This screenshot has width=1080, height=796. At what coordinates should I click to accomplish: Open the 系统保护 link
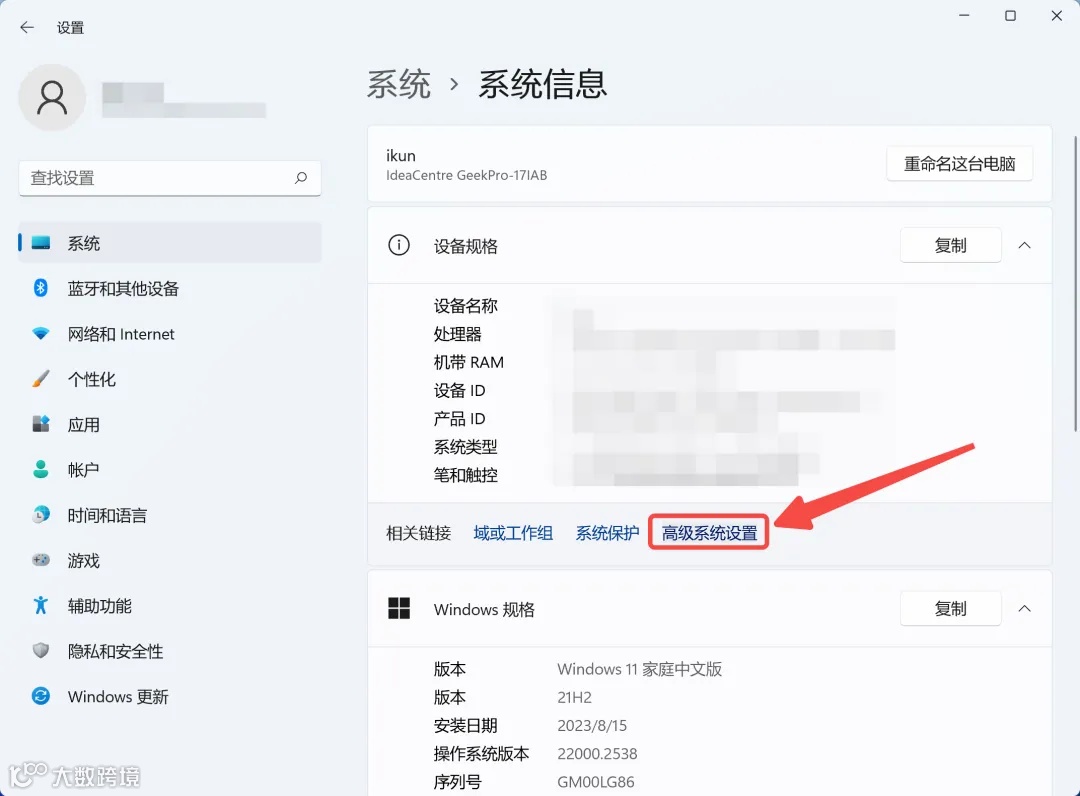pos(608,533)
